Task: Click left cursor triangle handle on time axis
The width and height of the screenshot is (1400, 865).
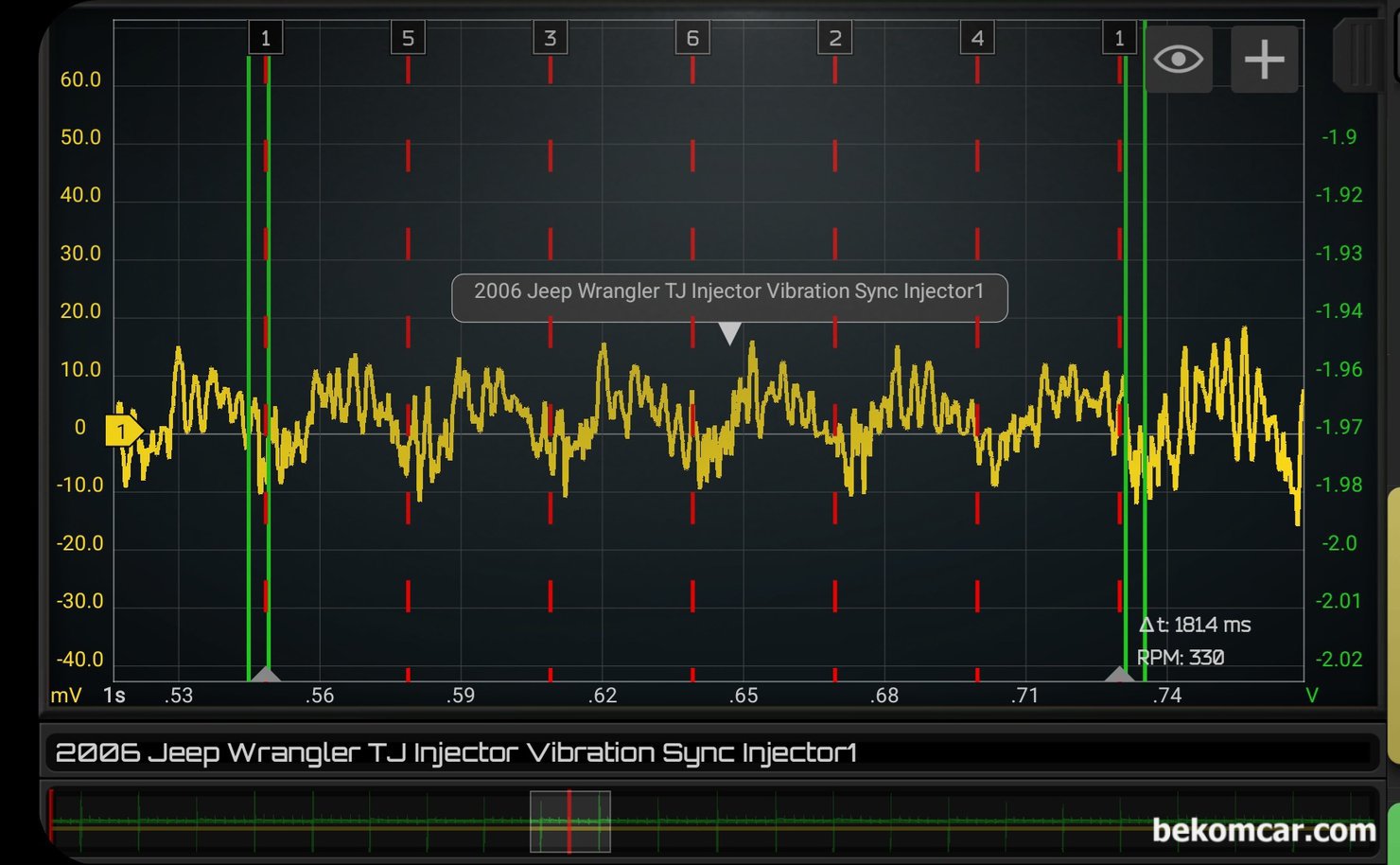Action: [x=267, y=675]
